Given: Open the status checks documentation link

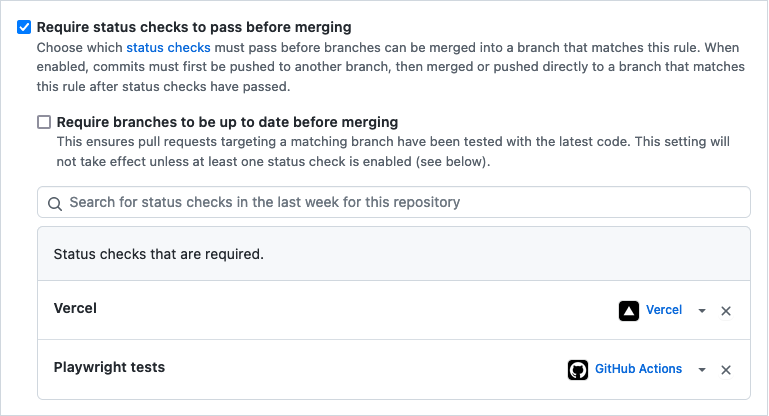Looking at the screenshot, I should (x=168, y=47).
